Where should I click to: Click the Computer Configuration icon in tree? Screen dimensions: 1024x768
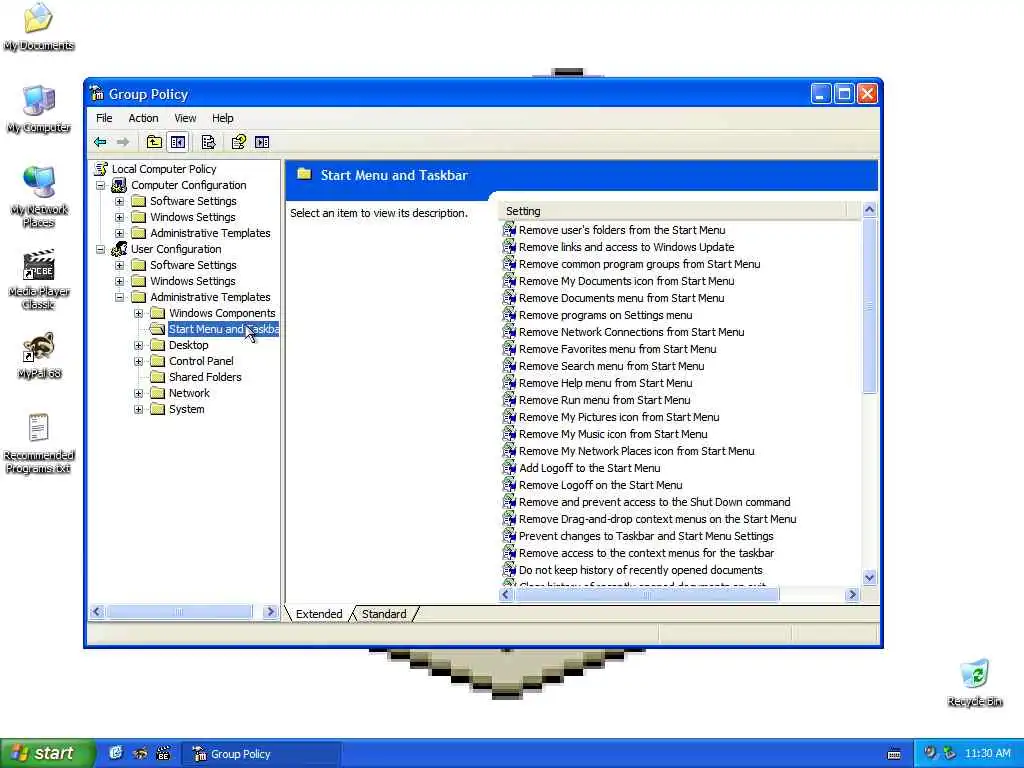click(119, 185)
